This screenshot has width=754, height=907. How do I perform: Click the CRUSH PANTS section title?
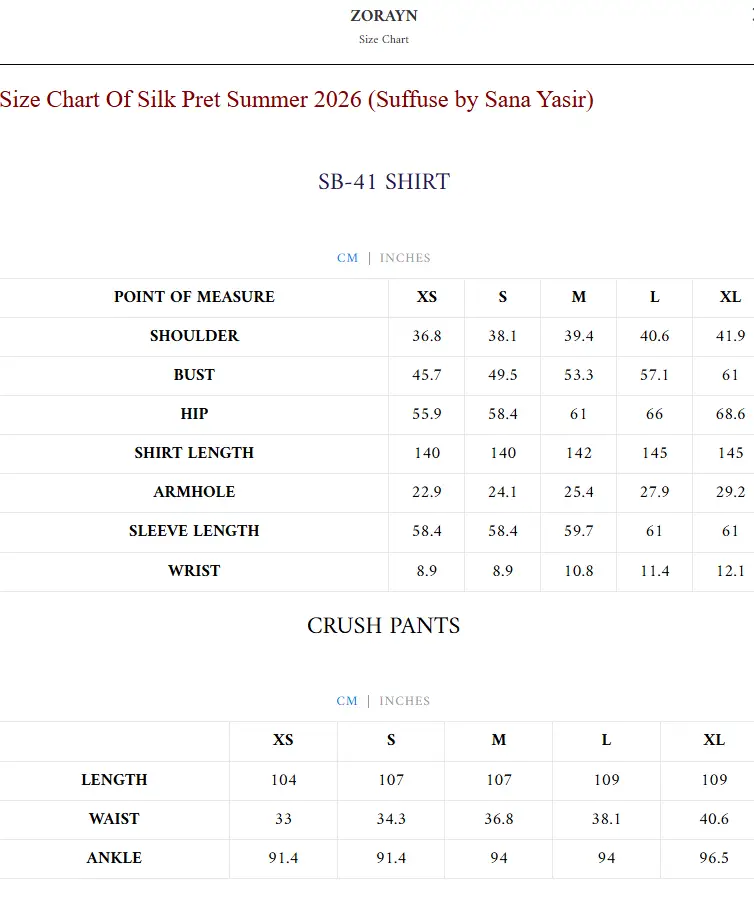[x=382, y=626]
